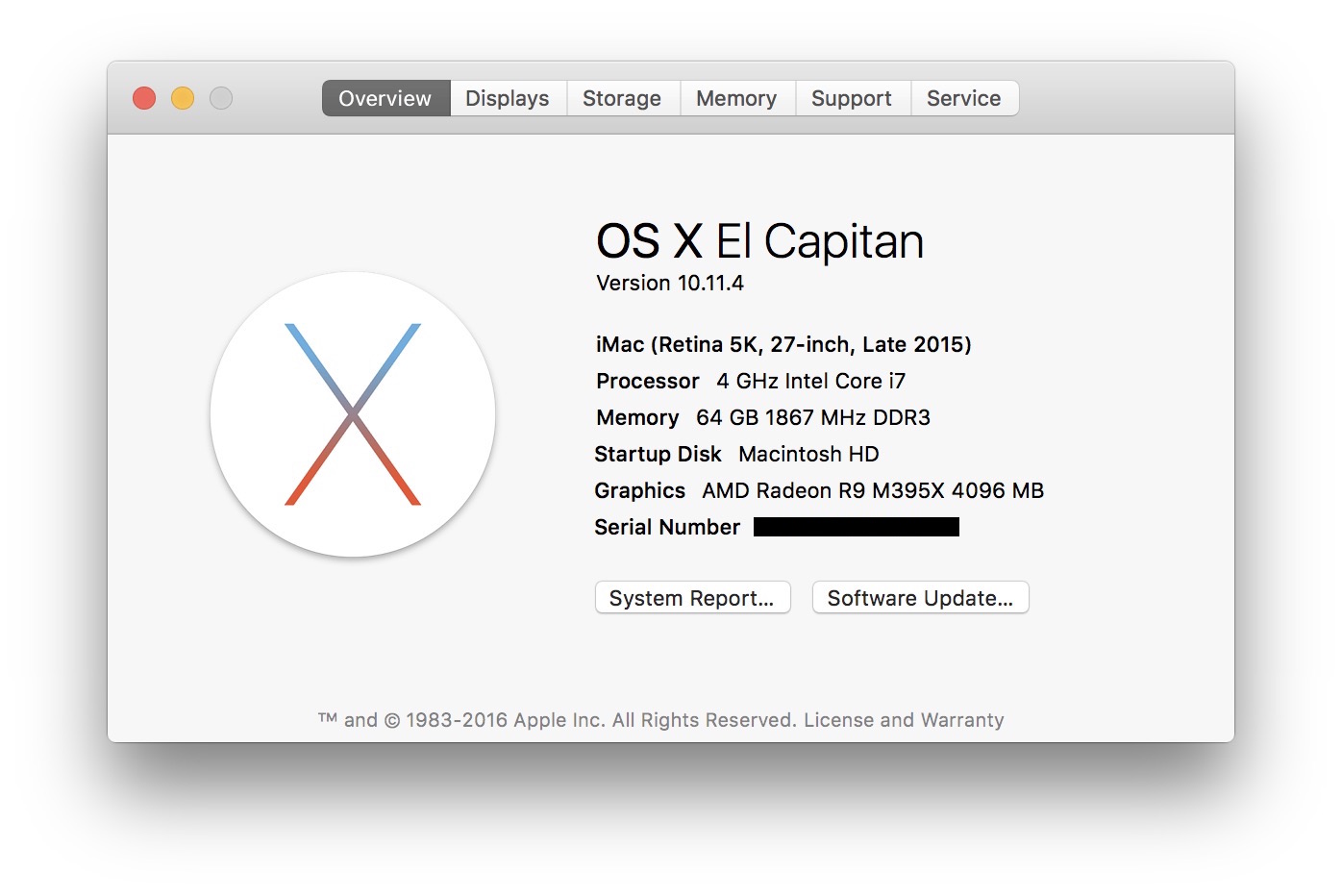Open the Displays tab
Viewport: 1342px width, 896px height.
(508, 98)
